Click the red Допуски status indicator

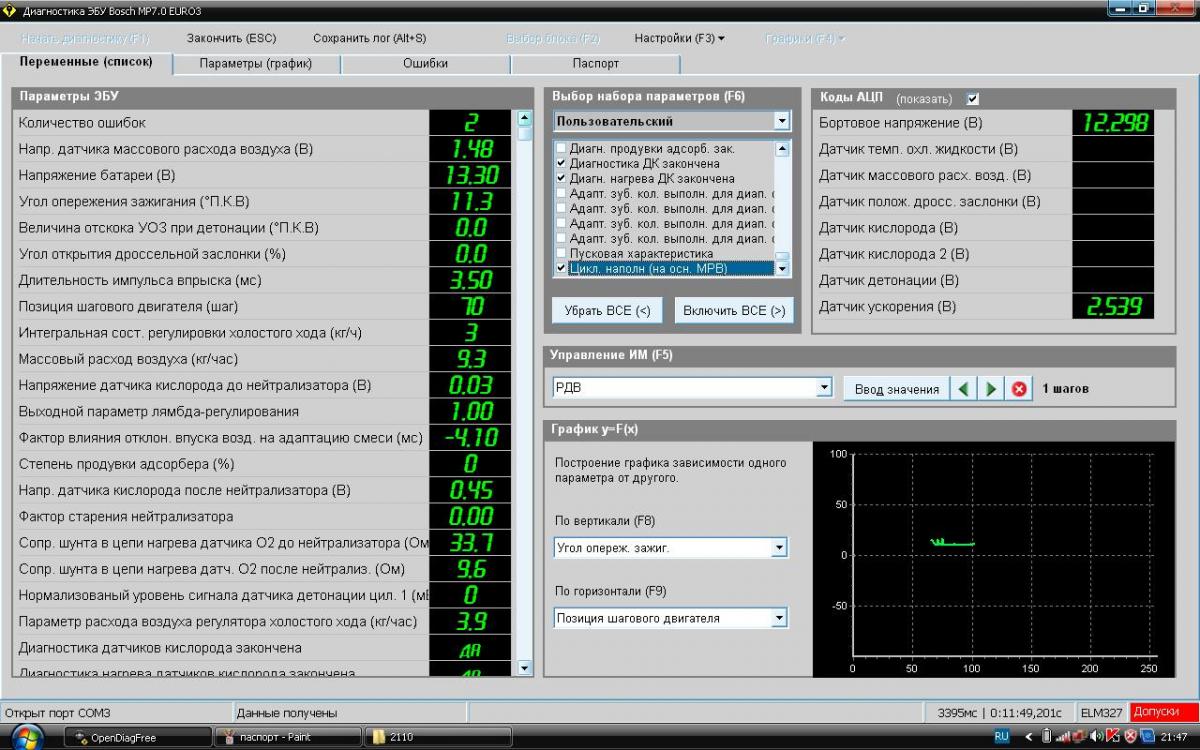point(1163,712)
